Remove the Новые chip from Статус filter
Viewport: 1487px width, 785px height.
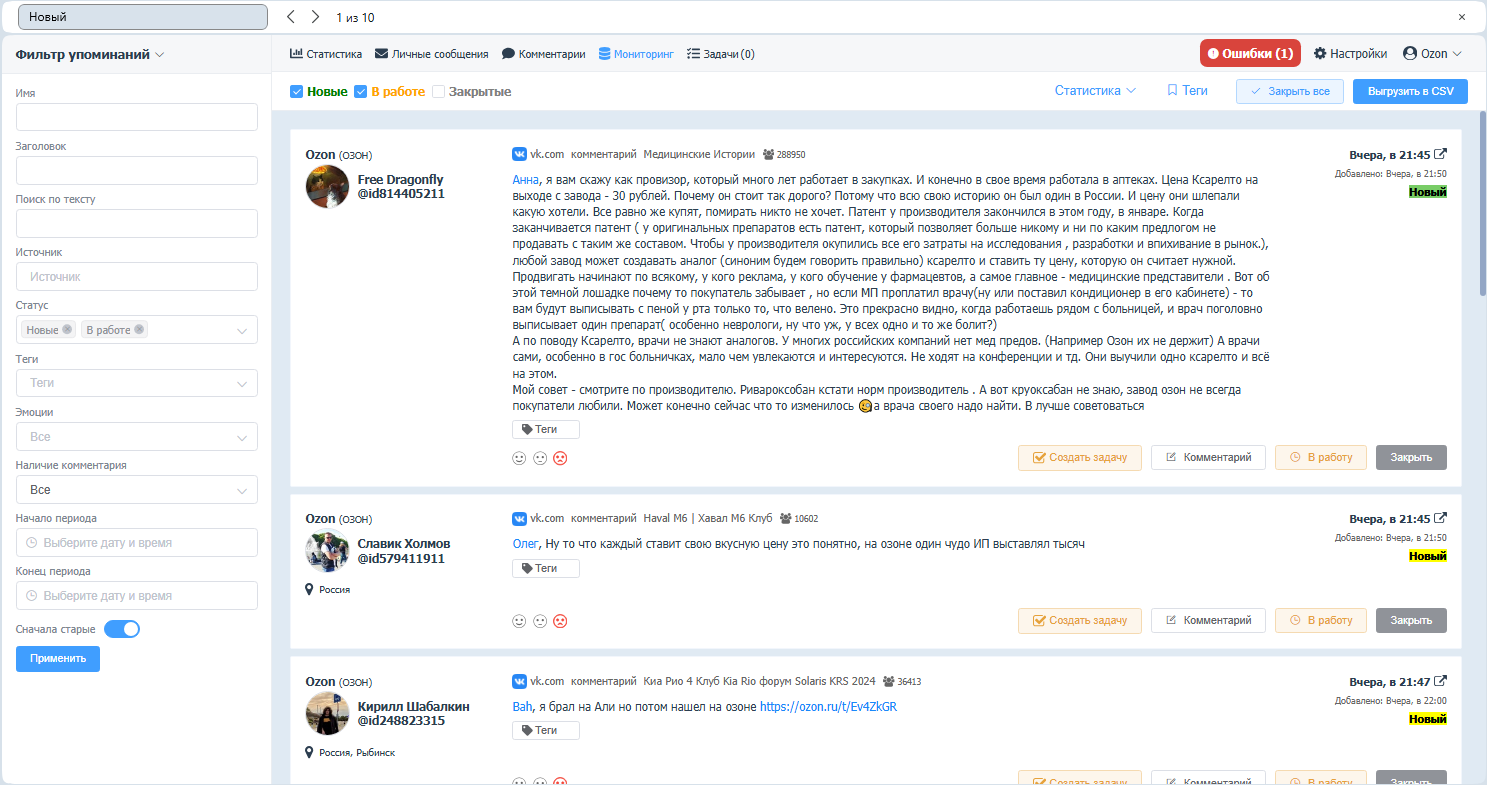point(67,330)
